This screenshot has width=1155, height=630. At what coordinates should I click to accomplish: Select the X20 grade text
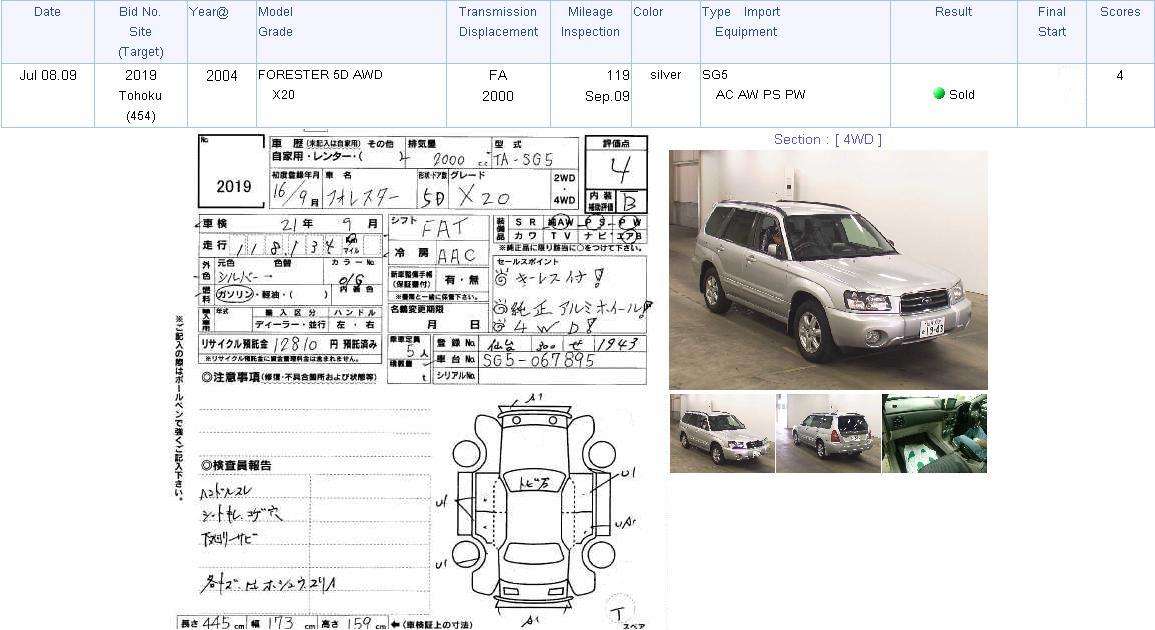(x=283, y=95)
